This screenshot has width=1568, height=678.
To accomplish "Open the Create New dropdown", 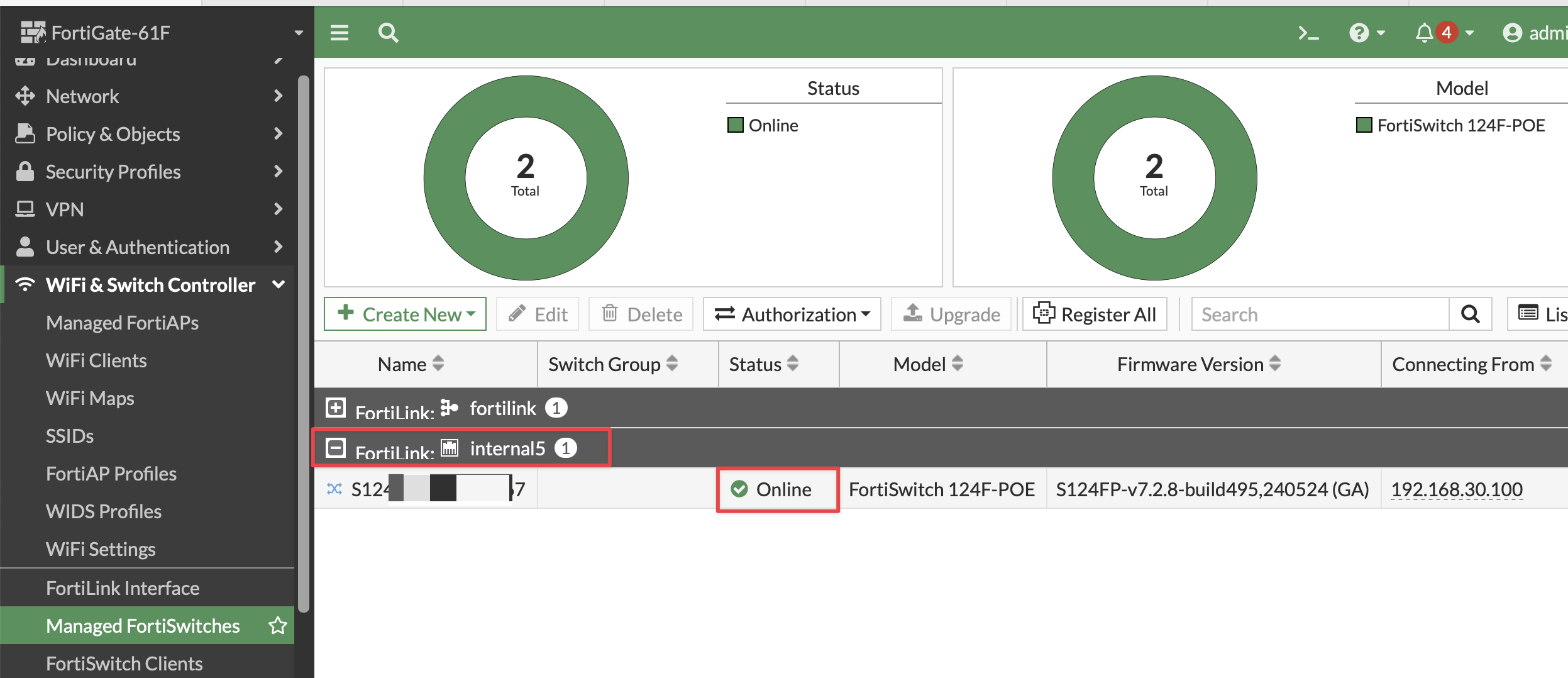I will [405, 314].
